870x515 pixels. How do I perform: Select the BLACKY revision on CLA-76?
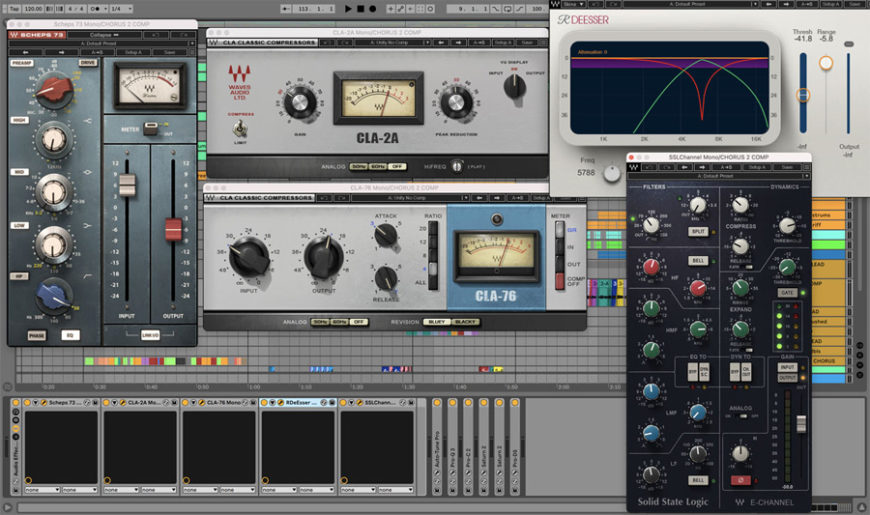click(465, 322)
